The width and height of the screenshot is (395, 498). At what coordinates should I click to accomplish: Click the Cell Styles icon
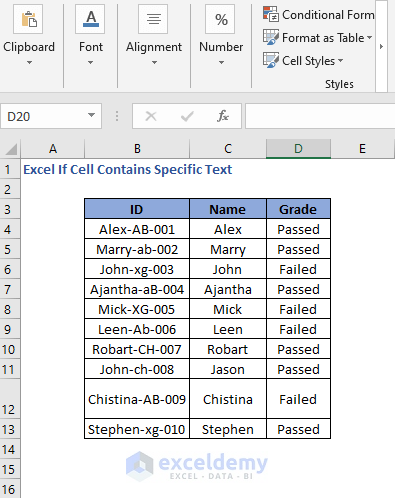(x=270, y=60)
